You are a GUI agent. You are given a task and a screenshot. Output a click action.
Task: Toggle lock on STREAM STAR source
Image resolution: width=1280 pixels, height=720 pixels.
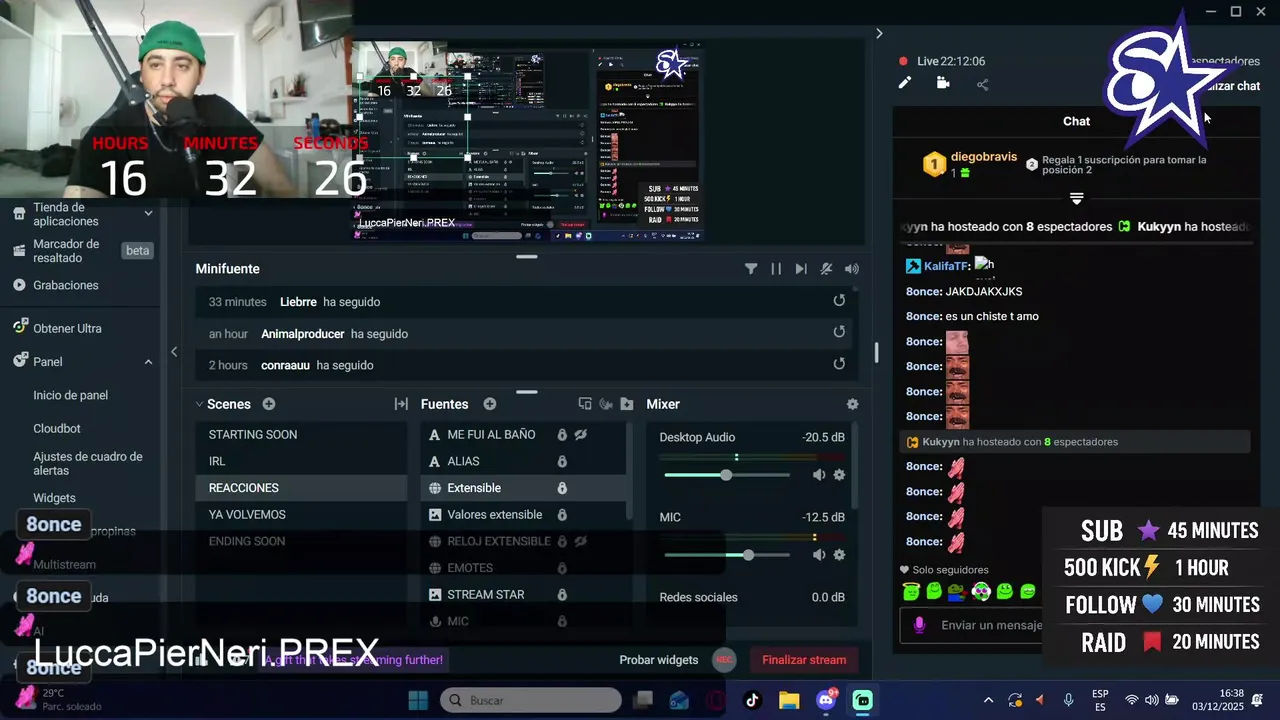(562, 595)
